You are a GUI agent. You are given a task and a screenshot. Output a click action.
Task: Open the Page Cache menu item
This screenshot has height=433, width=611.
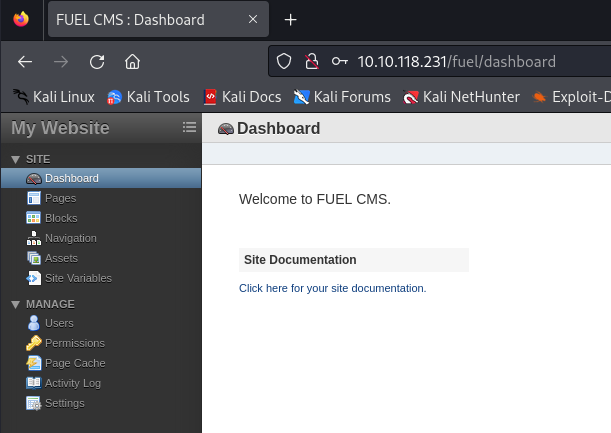101,363
